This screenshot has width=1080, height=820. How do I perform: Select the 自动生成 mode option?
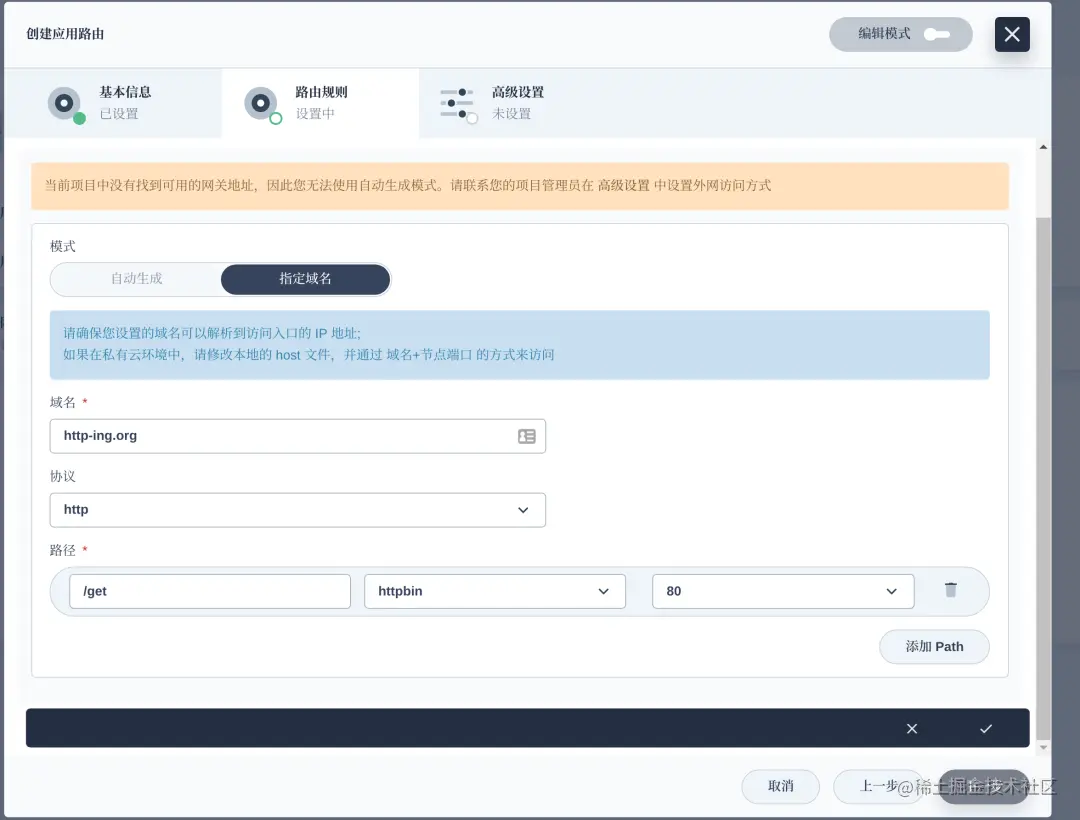point(136,279)
